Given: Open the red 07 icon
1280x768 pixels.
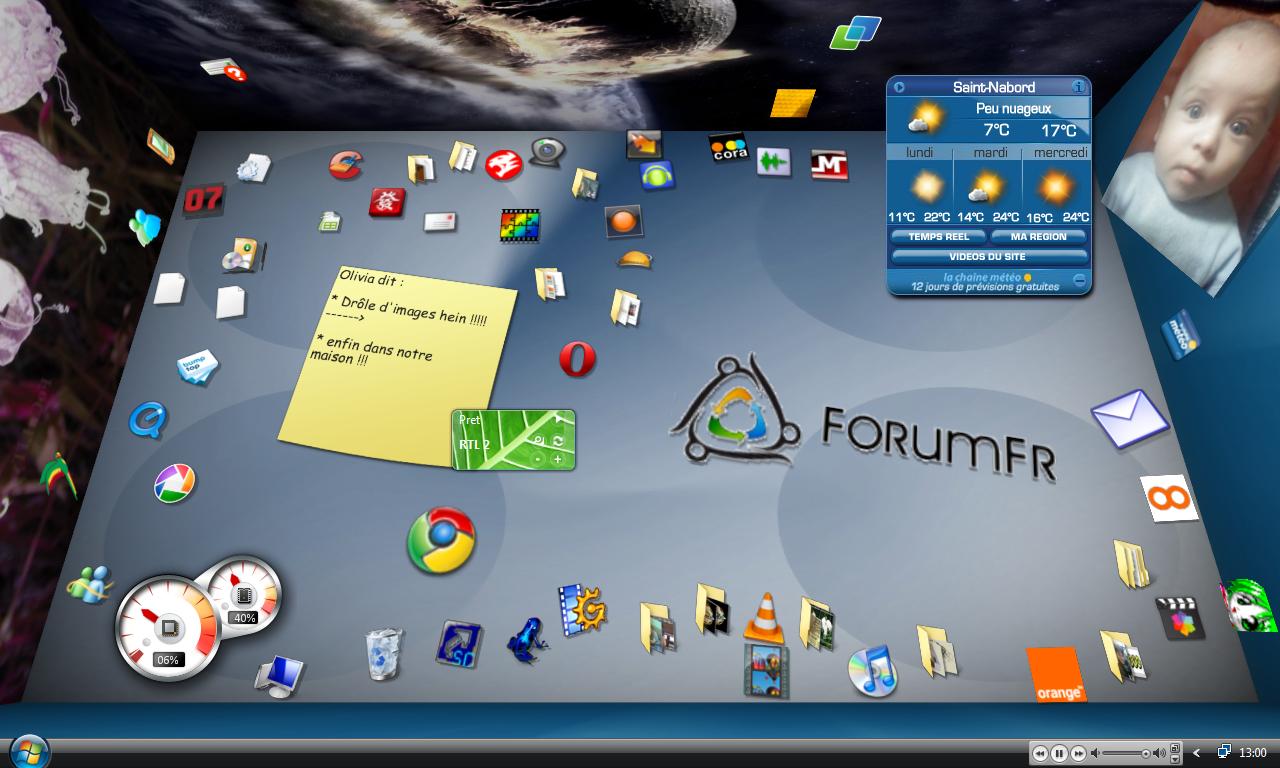Looking at the screenshot, I should point(203,199).
